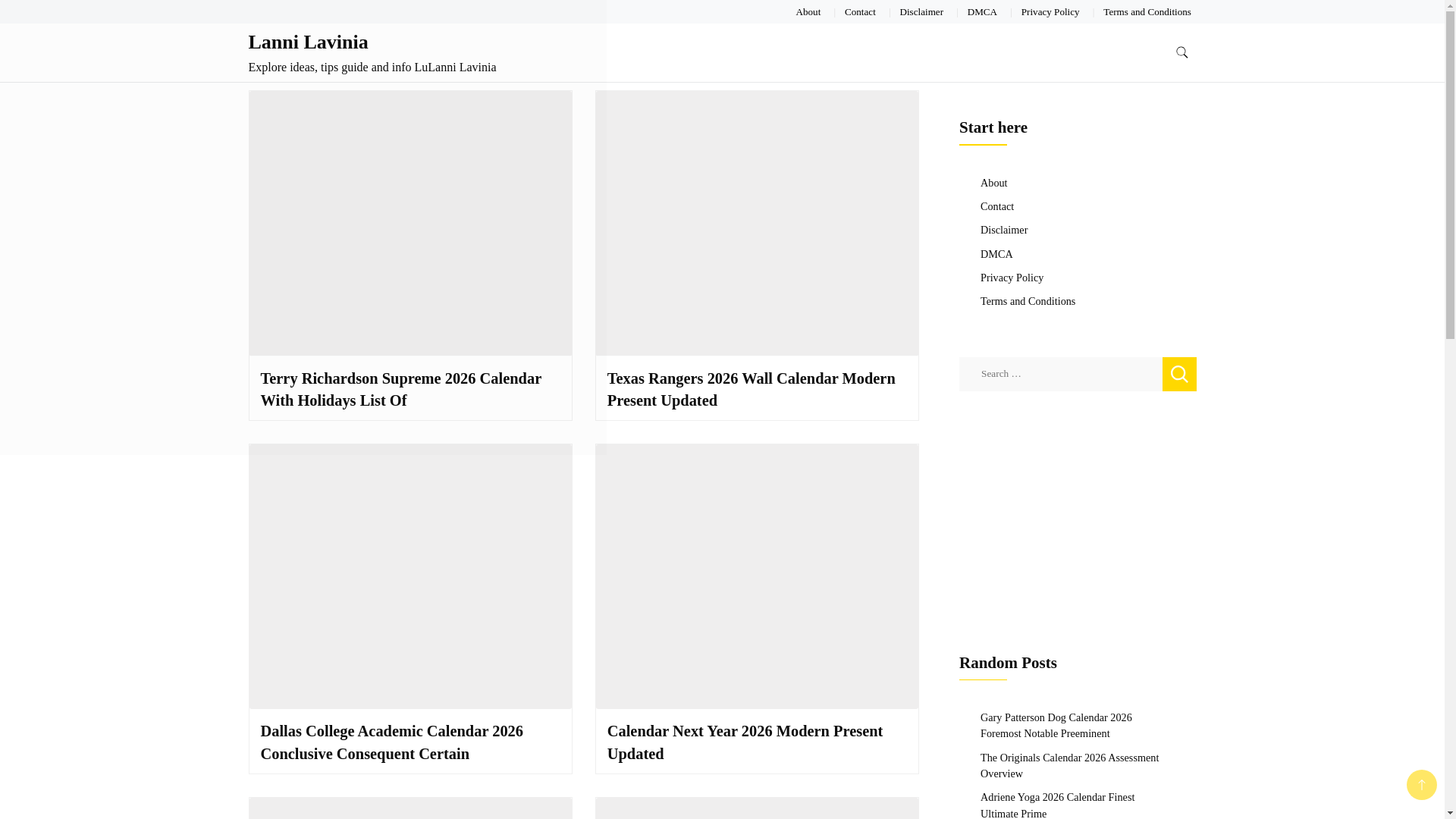
Task: Click the Terry Richardson post thumbnail image
Action: pos(410,223)
